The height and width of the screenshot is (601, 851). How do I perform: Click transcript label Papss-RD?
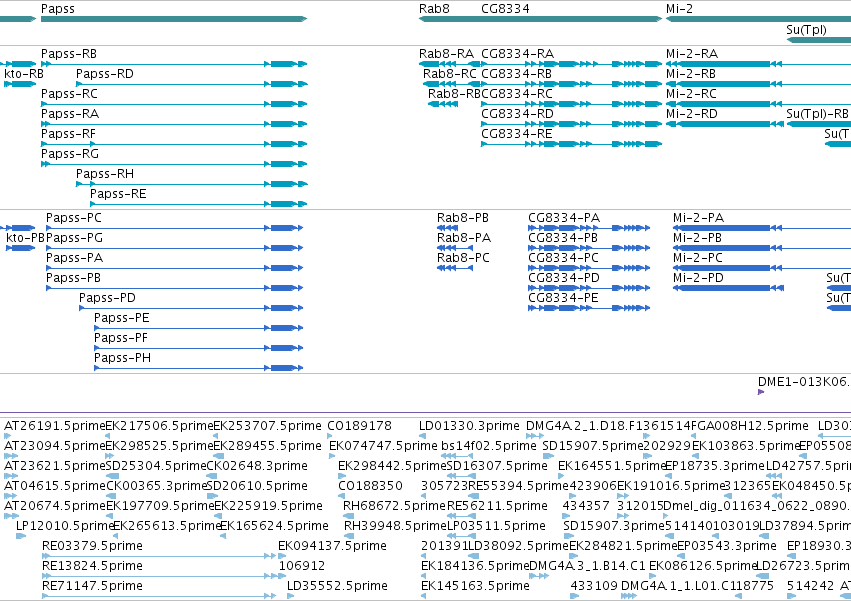click(x=105, y=74)
